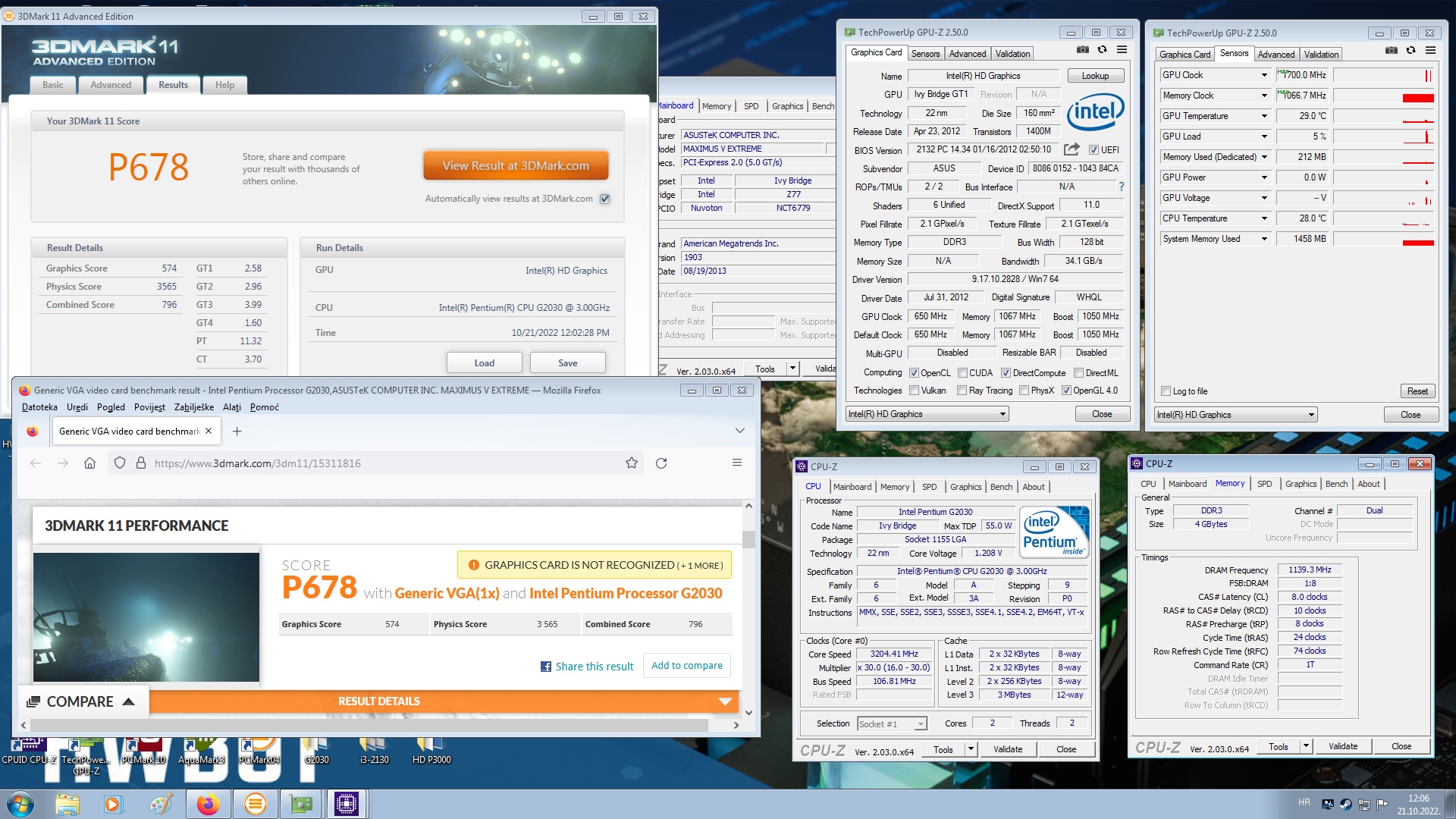This screenshot has width=1456, height=819.
Task: Click the Bus Interface question mark in GPU-Z
Action: [1121, 187]
